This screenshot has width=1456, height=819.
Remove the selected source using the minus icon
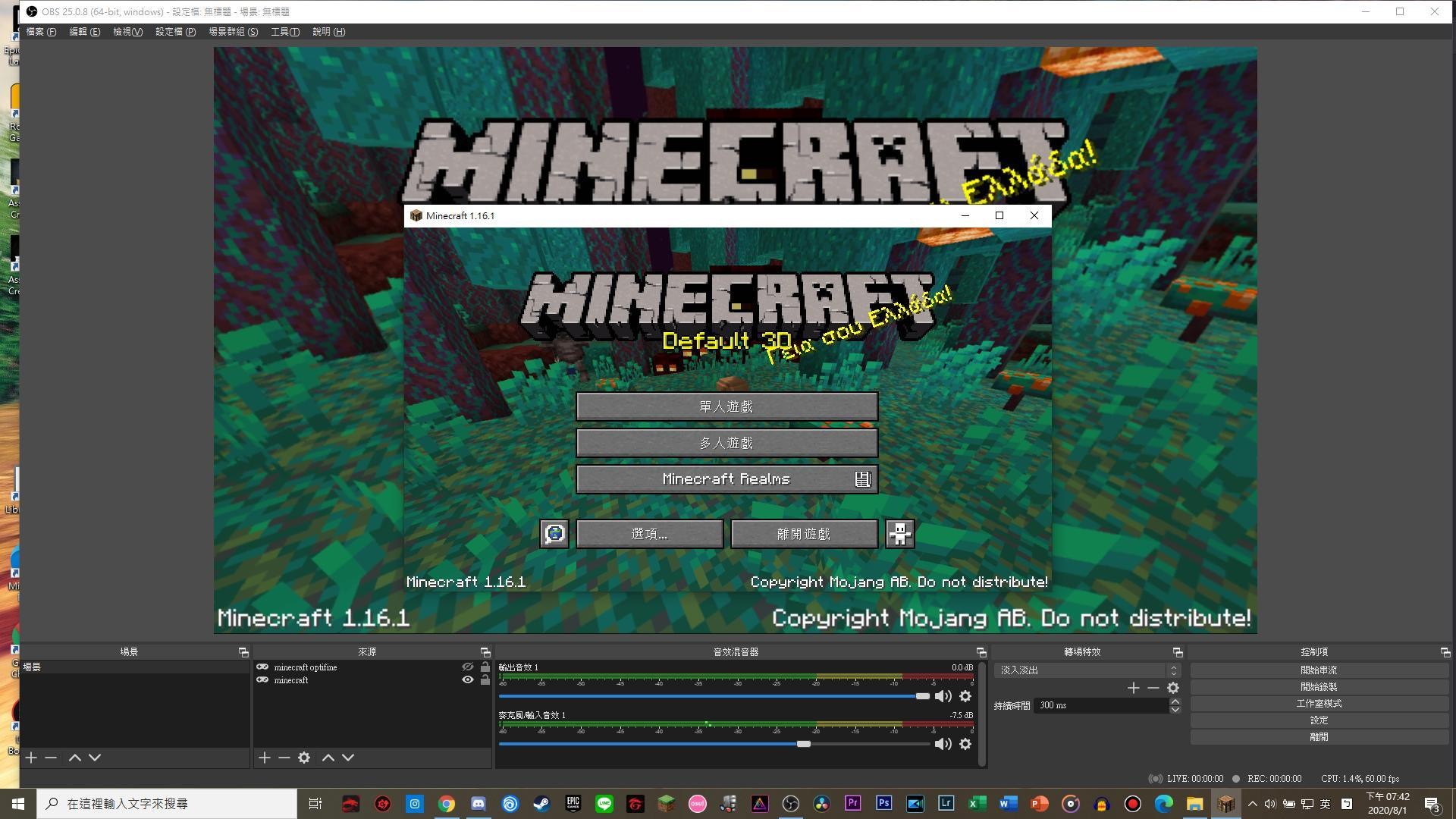pos(284,757)
